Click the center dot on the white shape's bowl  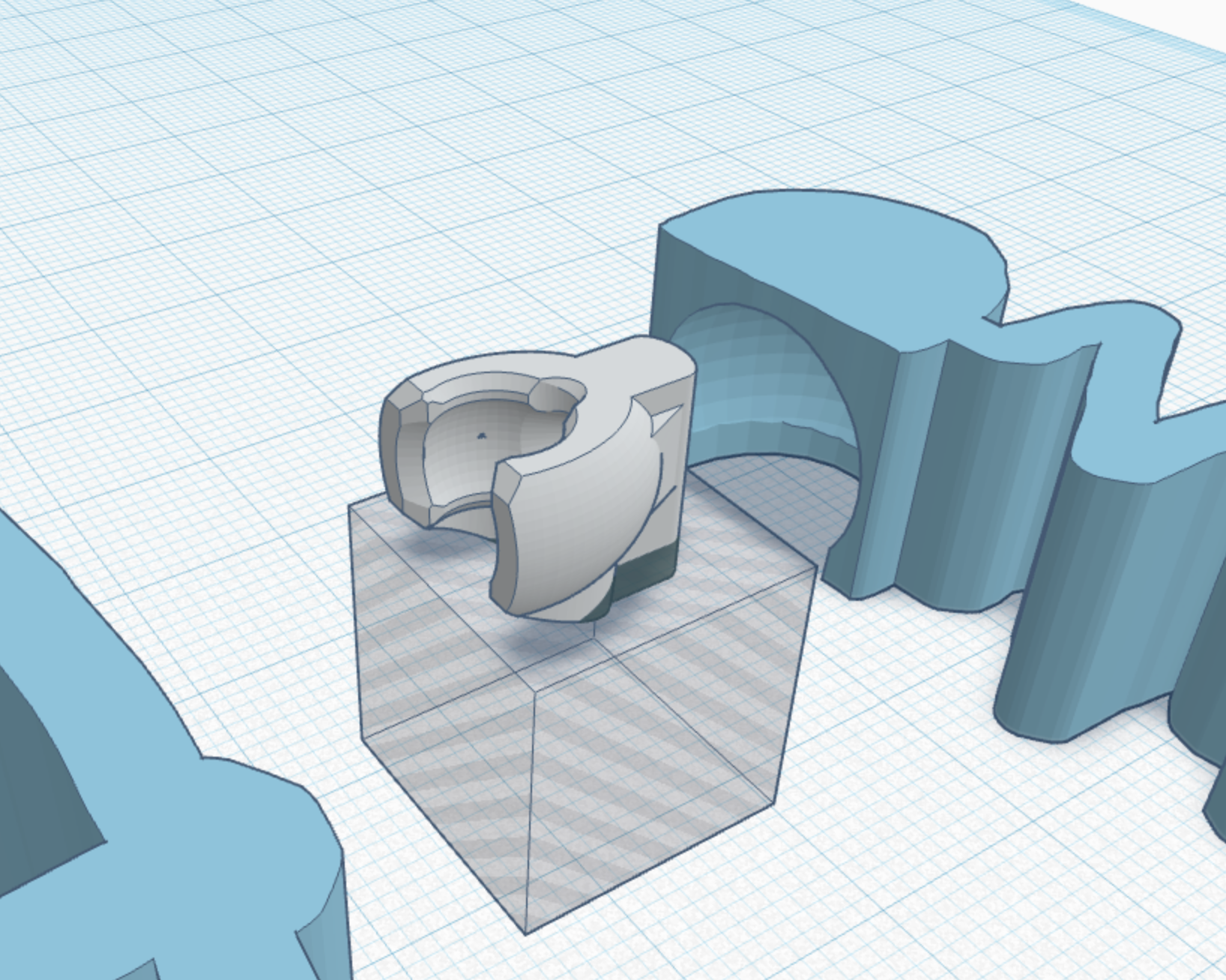click(483, 435)
